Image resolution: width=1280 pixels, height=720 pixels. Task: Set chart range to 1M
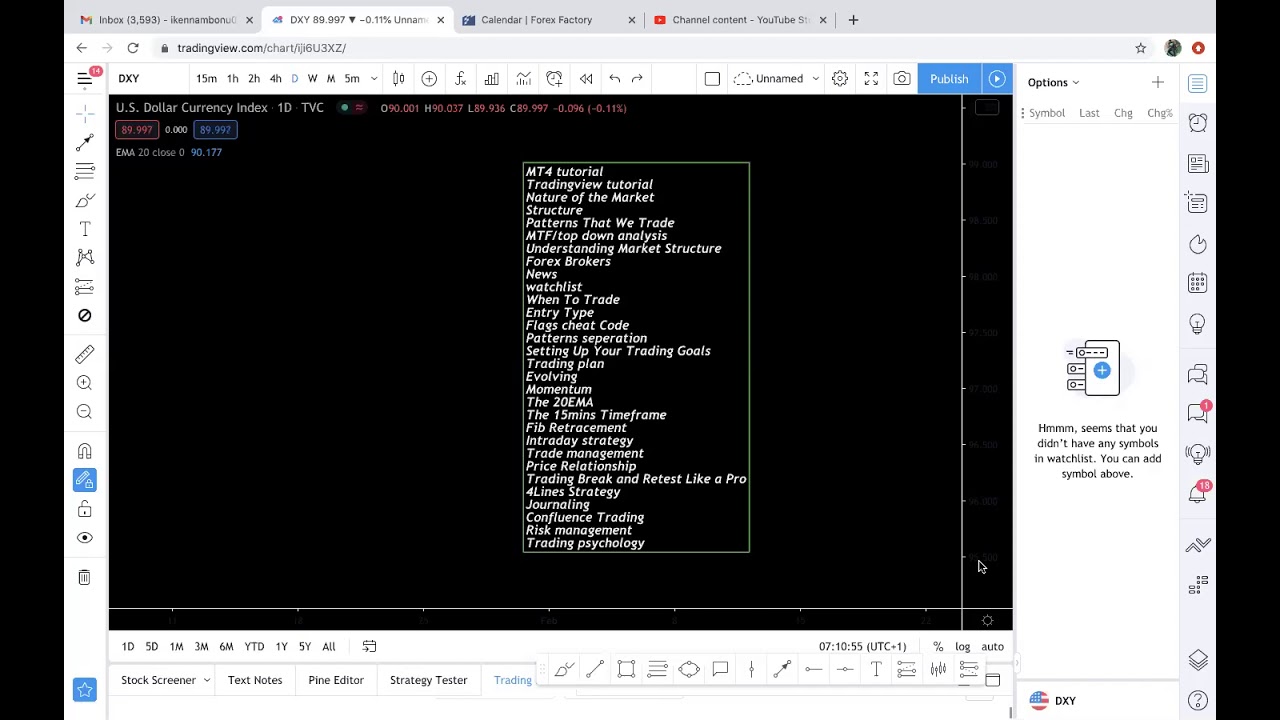pos(176,647)
